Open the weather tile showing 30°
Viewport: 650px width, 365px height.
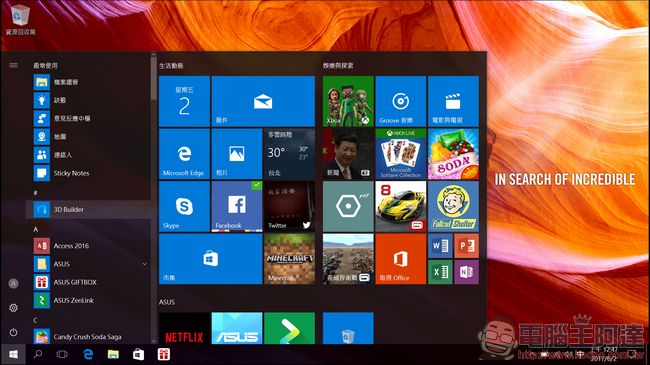[x=289, y=154]
